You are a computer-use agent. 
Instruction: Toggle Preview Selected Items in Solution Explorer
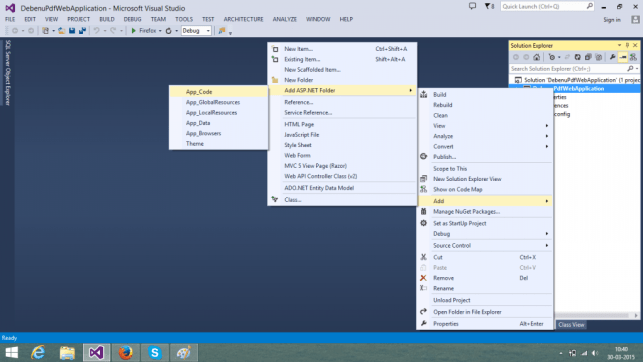[x=623, y=57]
